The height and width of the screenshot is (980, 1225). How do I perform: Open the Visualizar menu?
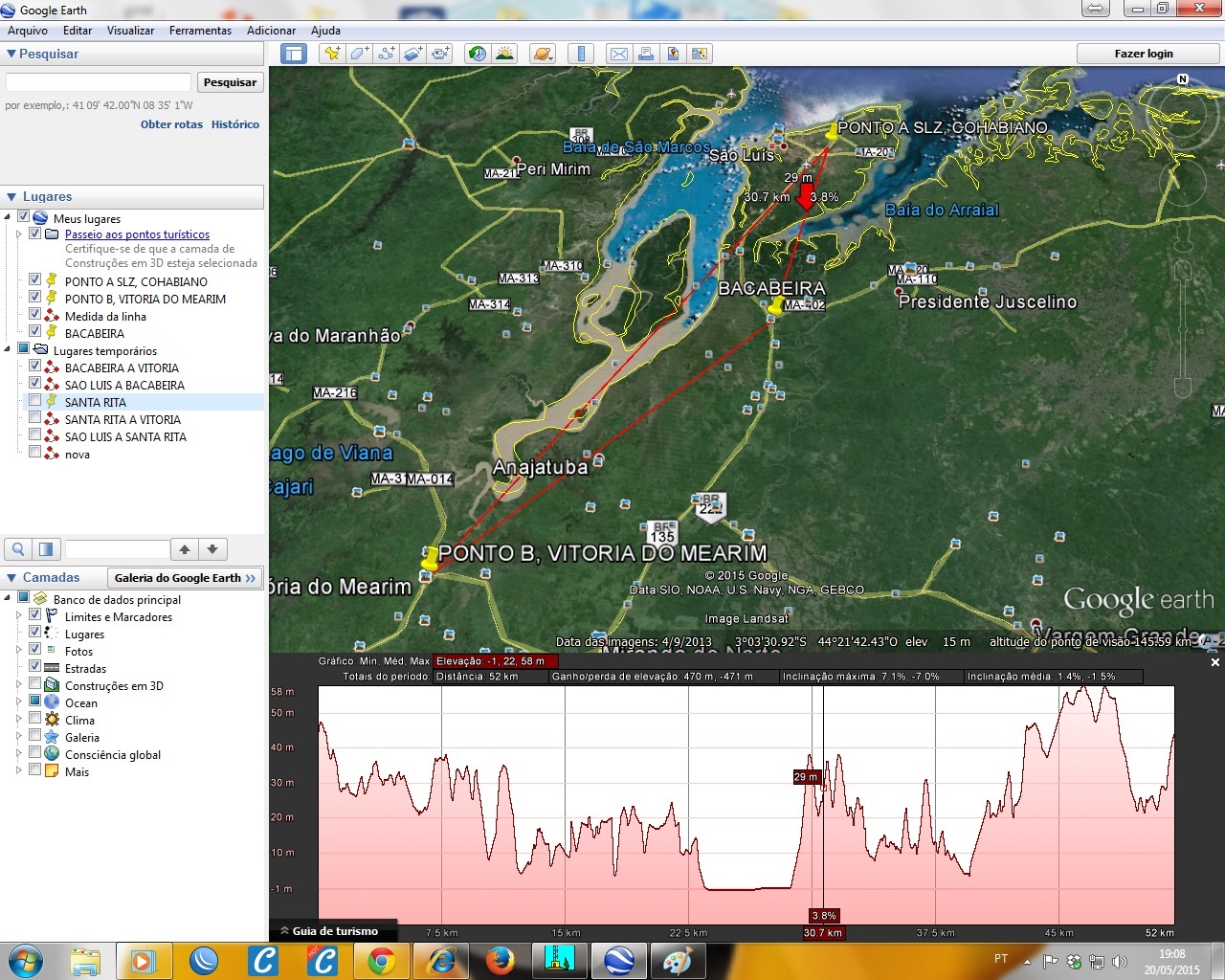130,31
